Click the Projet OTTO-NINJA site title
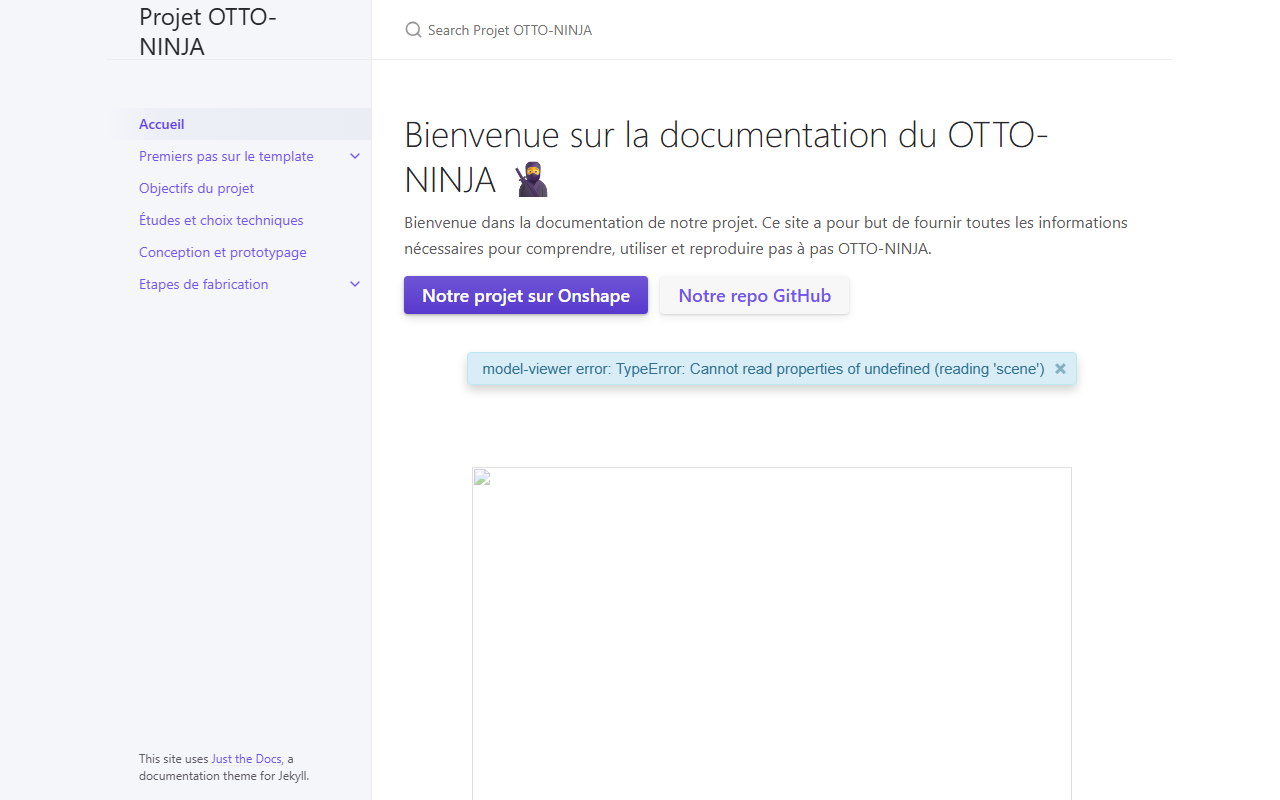 pyautogui.click(x=208, y=31)
